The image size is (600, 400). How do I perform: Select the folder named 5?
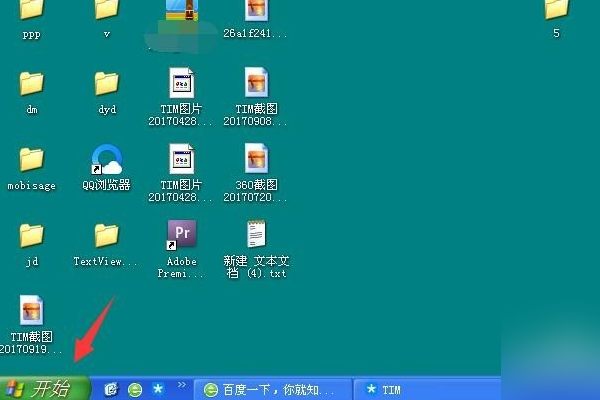click(557, 9)
